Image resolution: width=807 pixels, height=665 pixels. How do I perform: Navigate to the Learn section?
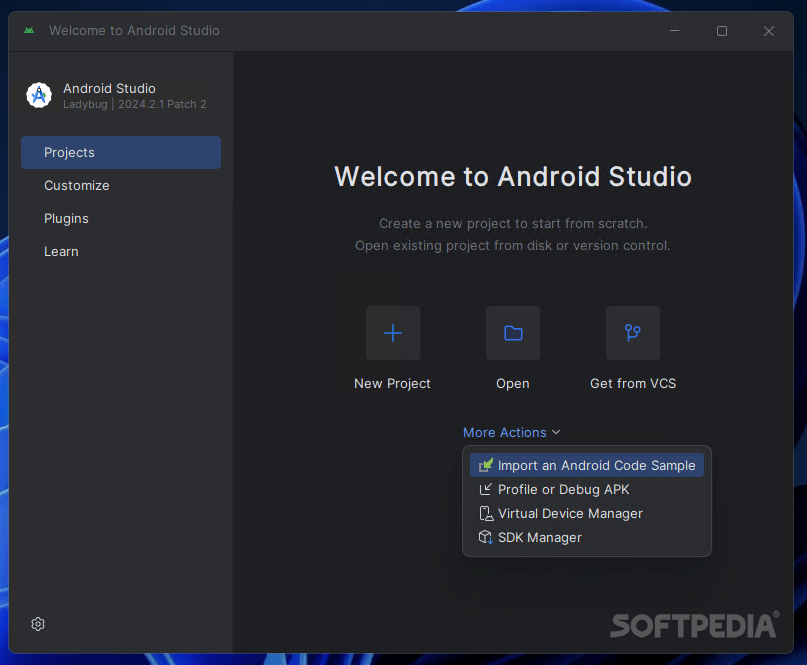coord(61,251)
